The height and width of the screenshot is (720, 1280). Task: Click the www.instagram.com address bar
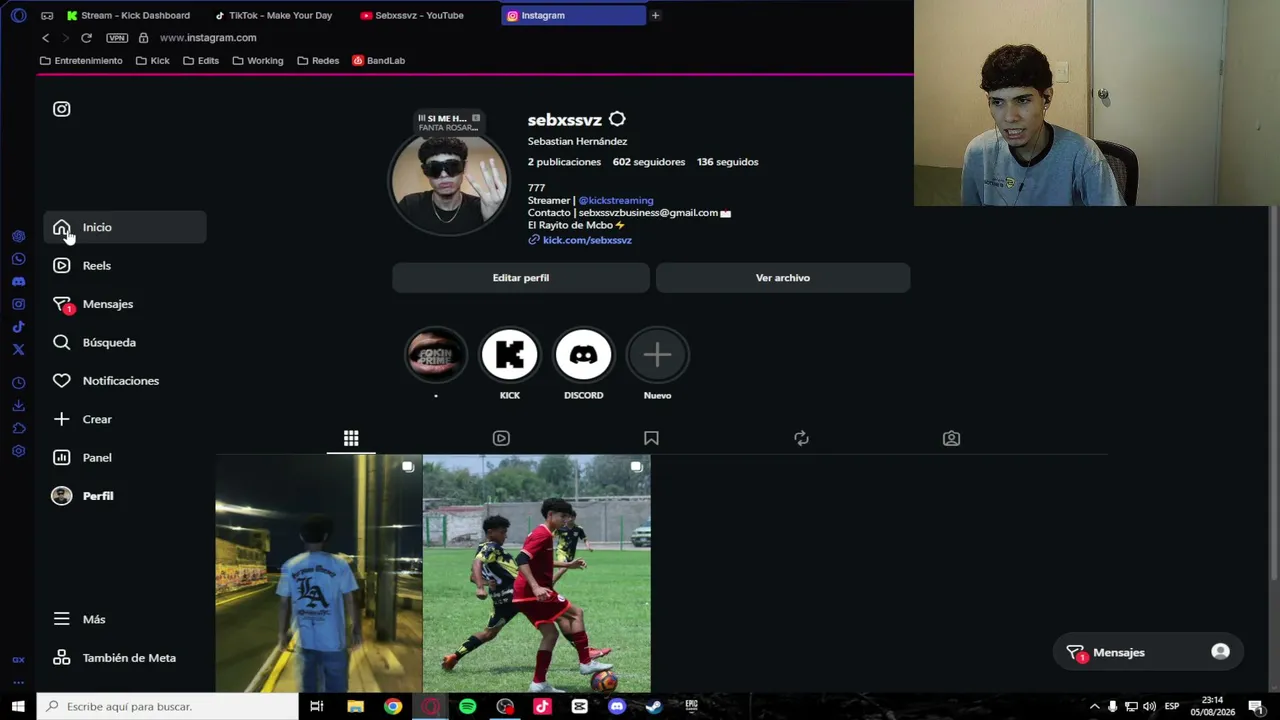click(x=208, y=38)
